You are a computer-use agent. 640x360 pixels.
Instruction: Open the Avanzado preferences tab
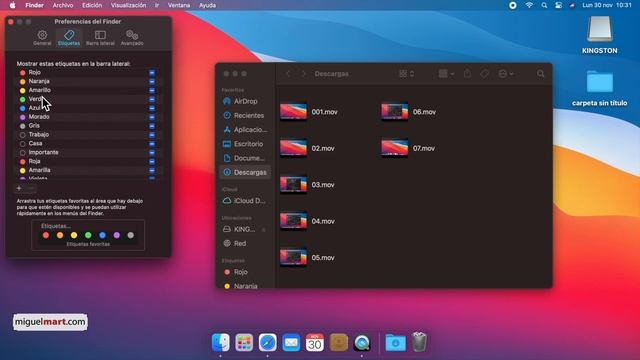coord(132,38)
